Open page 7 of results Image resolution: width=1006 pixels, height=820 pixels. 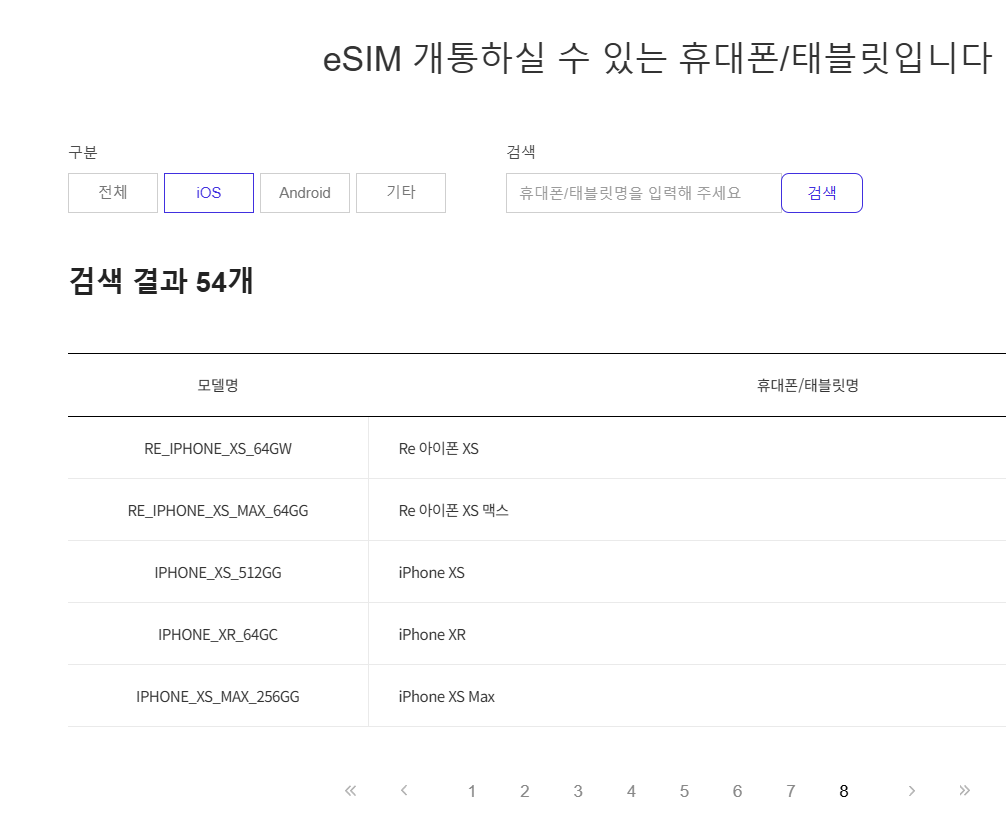tap(790, 791)
